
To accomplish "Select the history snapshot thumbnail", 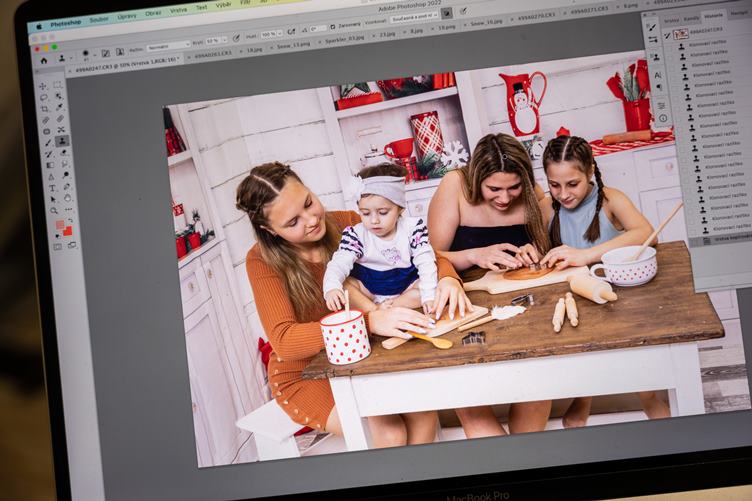I will coord(680,34).
